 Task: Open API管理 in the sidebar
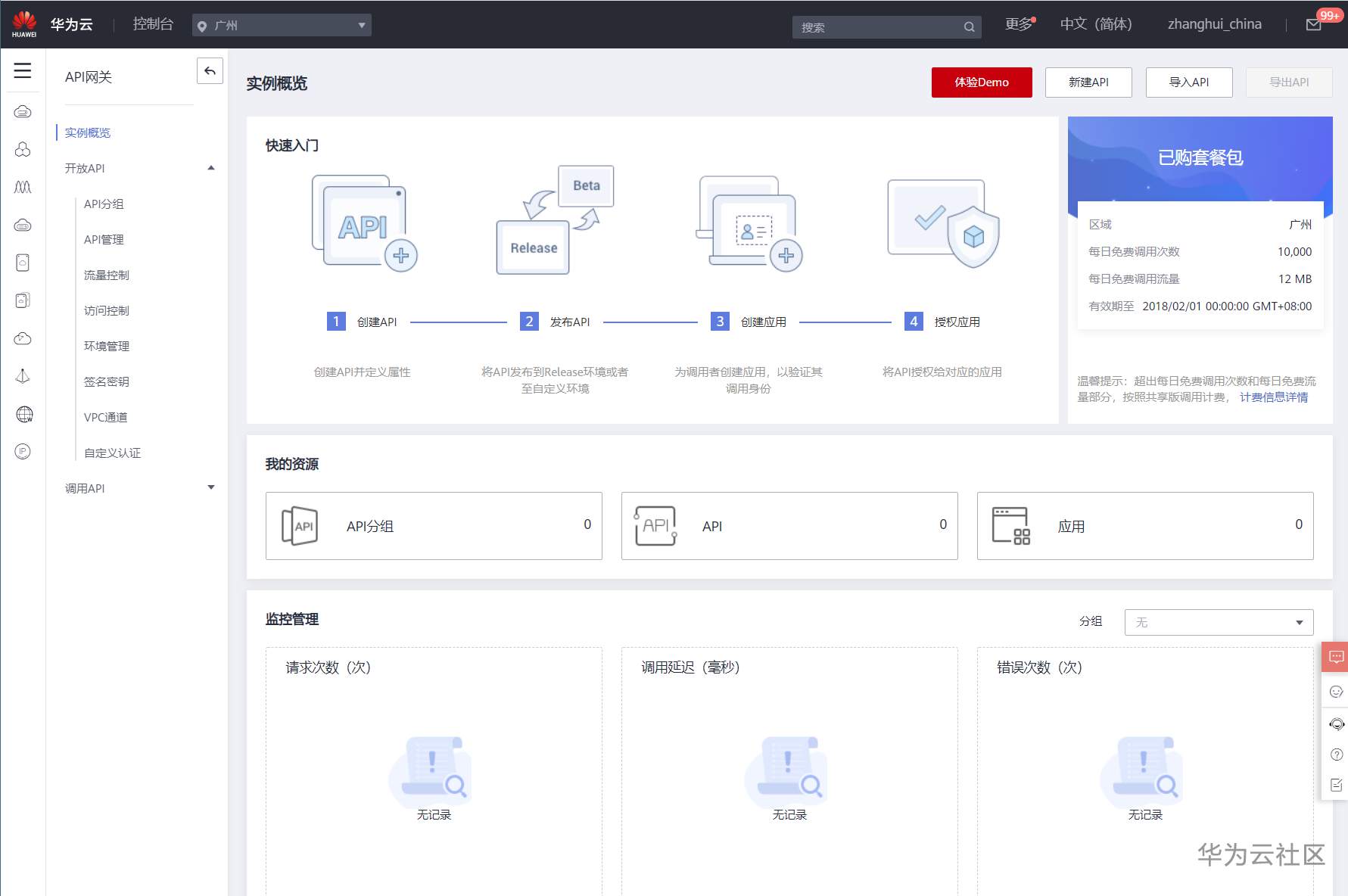(x=104, y=239)
